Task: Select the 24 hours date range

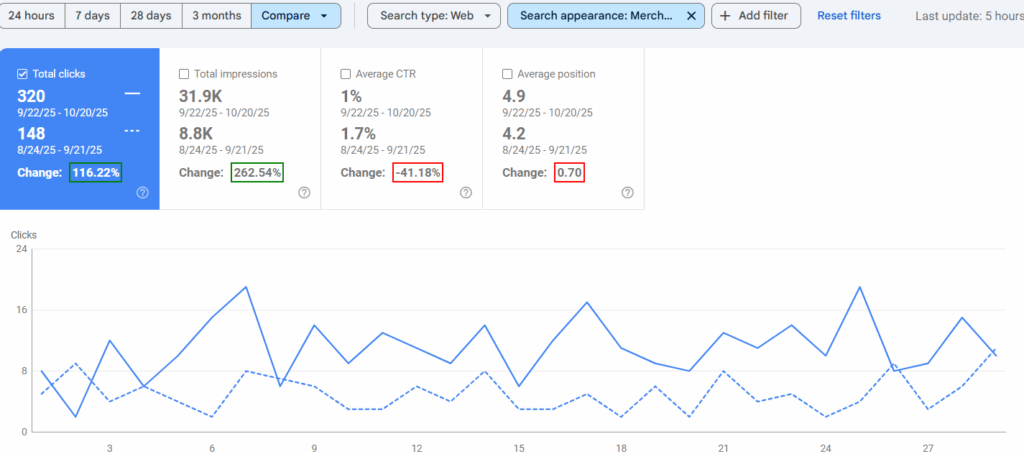Action: pos(32,16)
